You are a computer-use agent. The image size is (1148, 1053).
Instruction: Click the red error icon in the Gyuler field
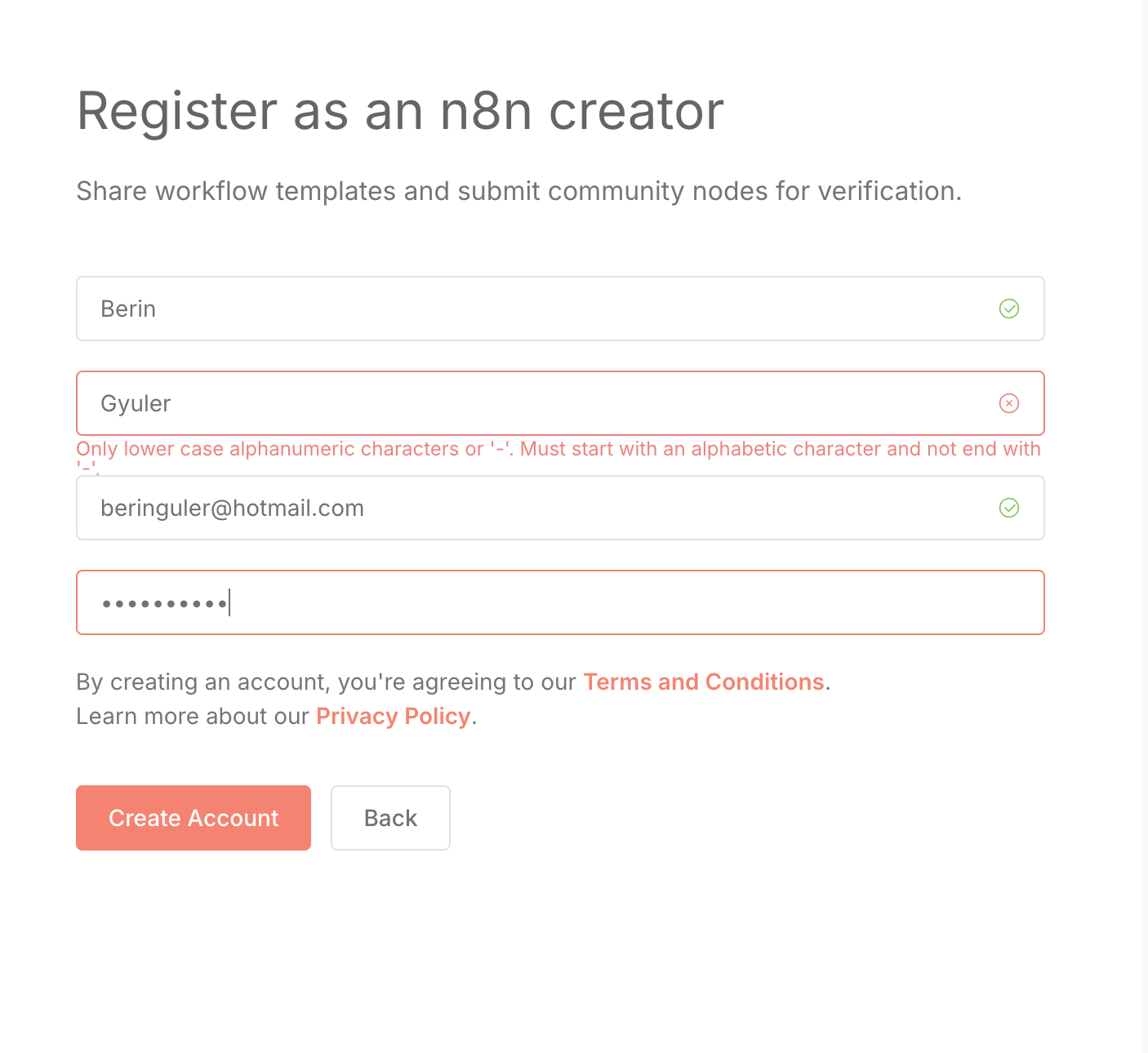(1009, 403)
